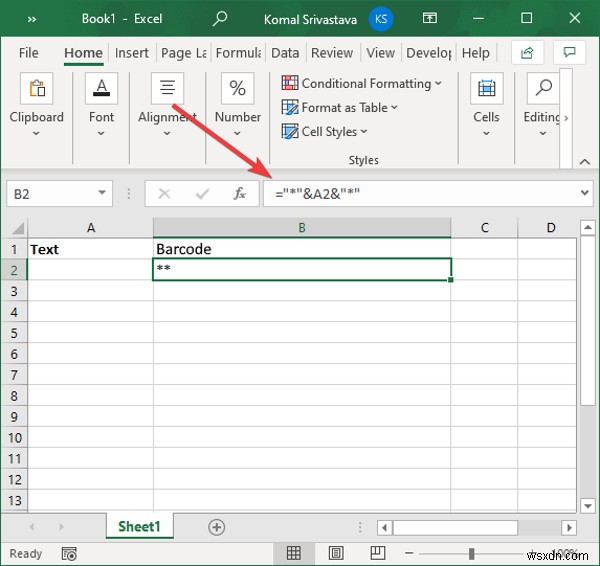600x566 pixels.
Task: Open the File tab
Action: tap(29, 53)
